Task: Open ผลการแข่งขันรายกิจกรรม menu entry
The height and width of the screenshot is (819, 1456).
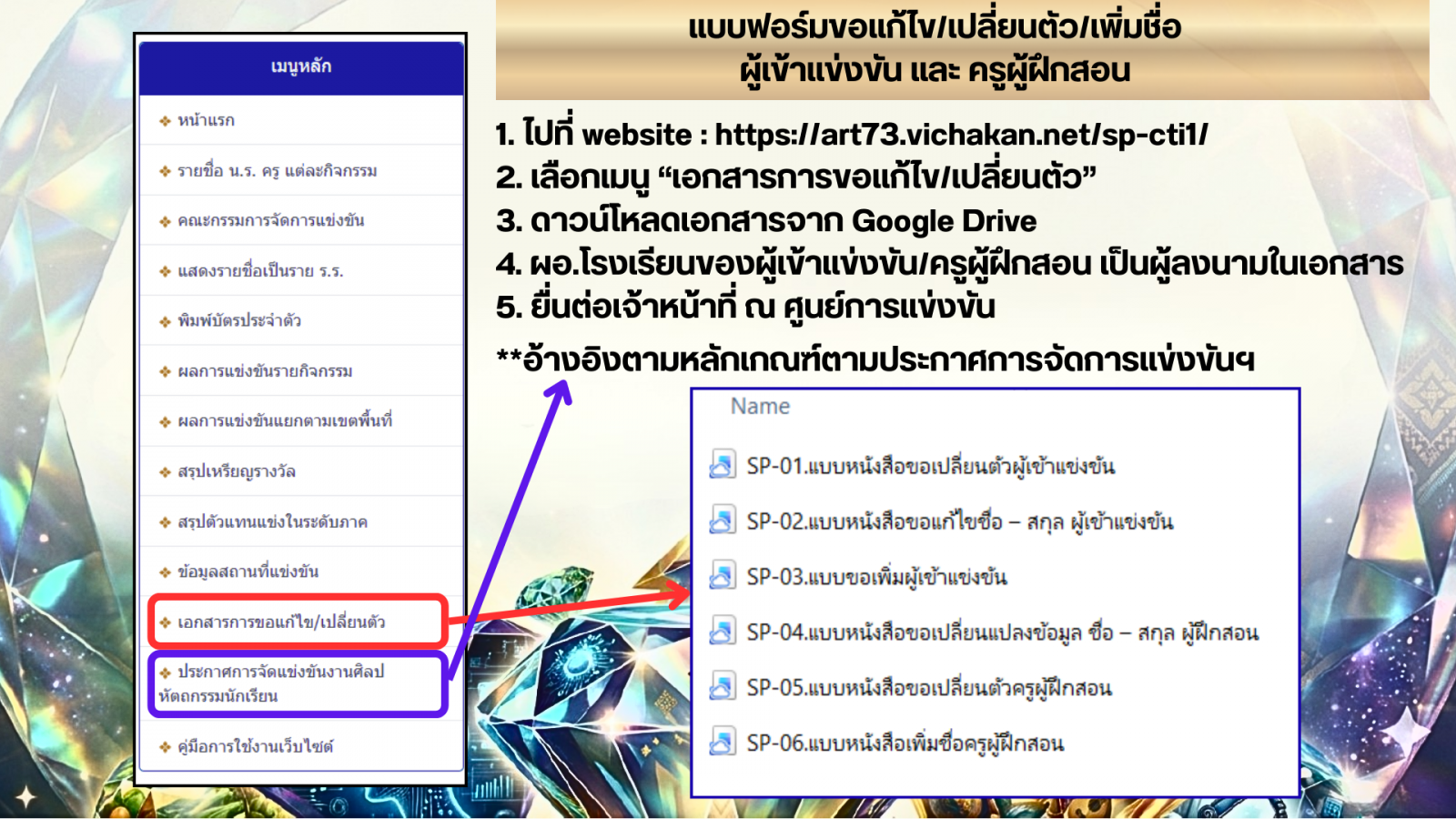Action: click(265, 371)
